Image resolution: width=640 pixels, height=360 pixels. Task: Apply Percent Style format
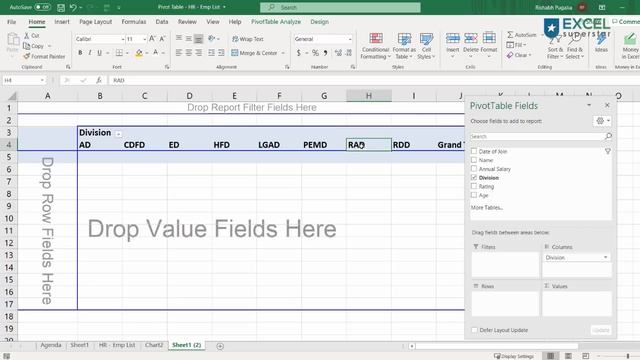point(315,53)
